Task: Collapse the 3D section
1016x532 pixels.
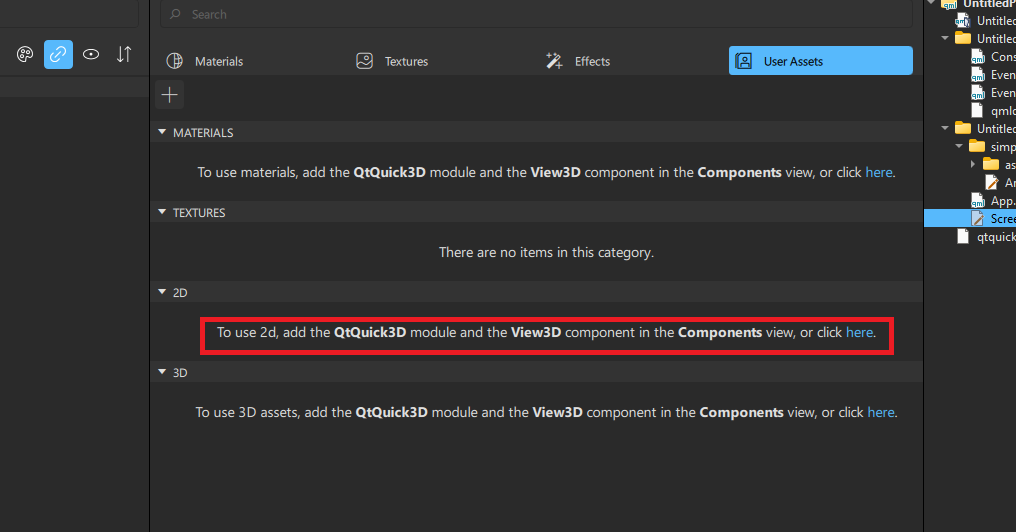Action: tap(163, 373)
